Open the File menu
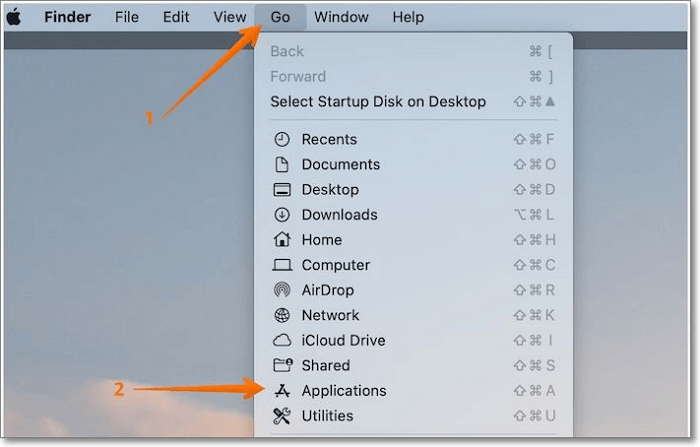The width and height of the screenshot is (700, 447). (127, 17)
